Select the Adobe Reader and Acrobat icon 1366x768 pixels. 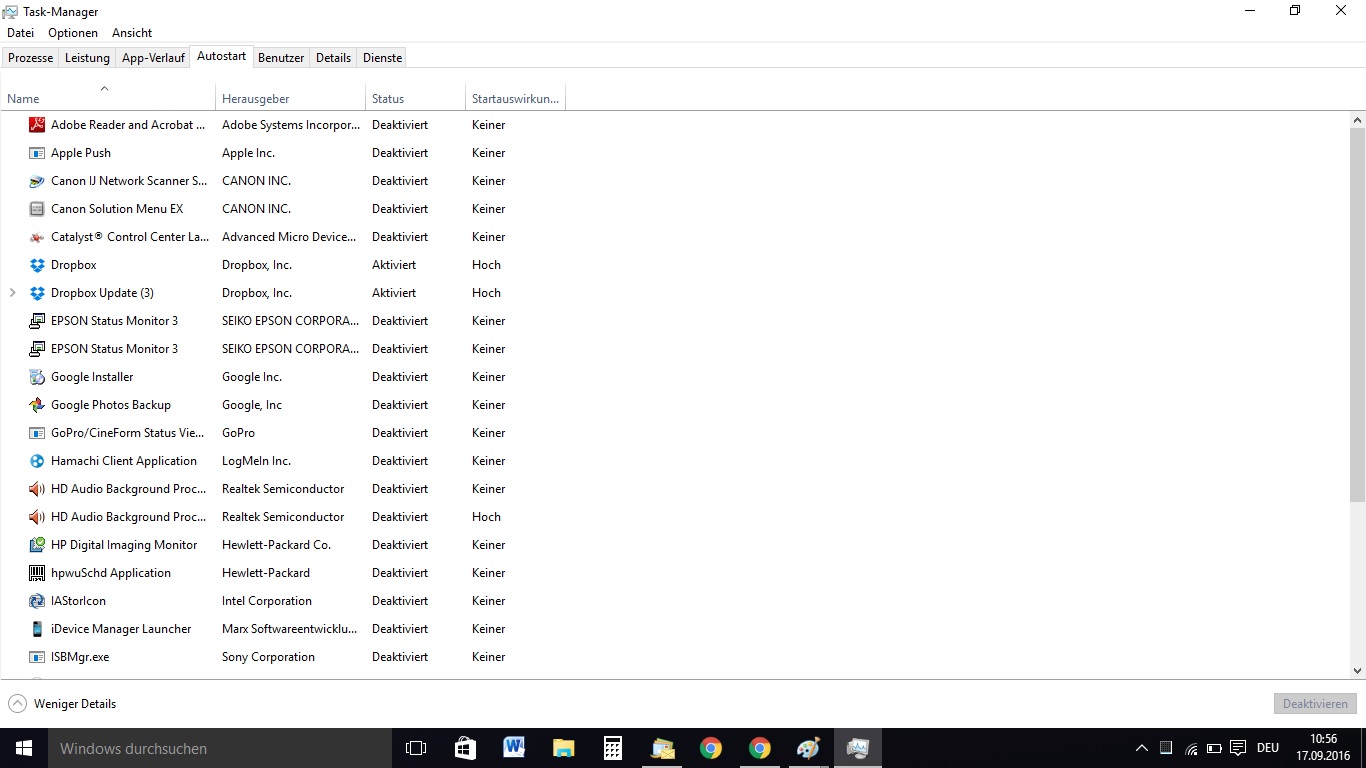pos(37,125)
